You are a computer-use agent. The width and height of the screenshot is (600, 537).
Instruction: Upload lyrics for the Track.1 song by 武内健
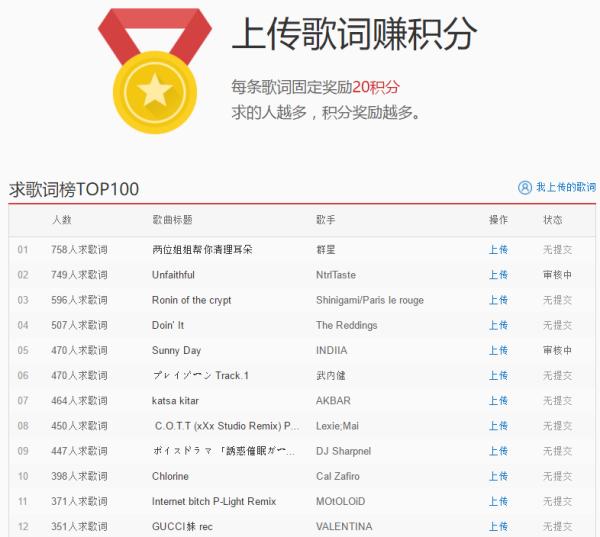tap(498, 375)
